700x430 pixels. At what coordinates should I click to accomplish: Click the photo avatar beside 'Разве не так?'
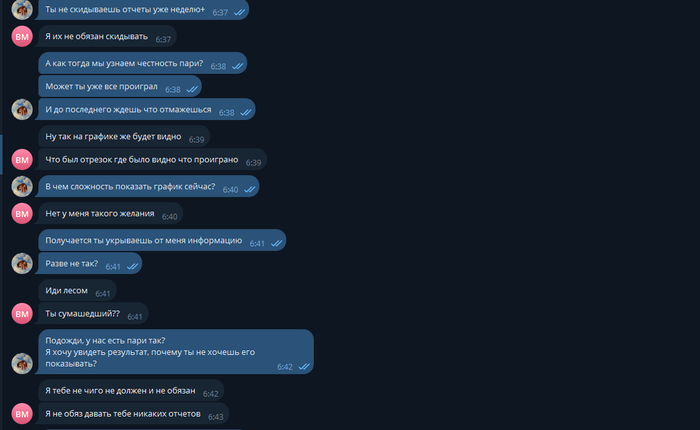click(x=22, y=263)
